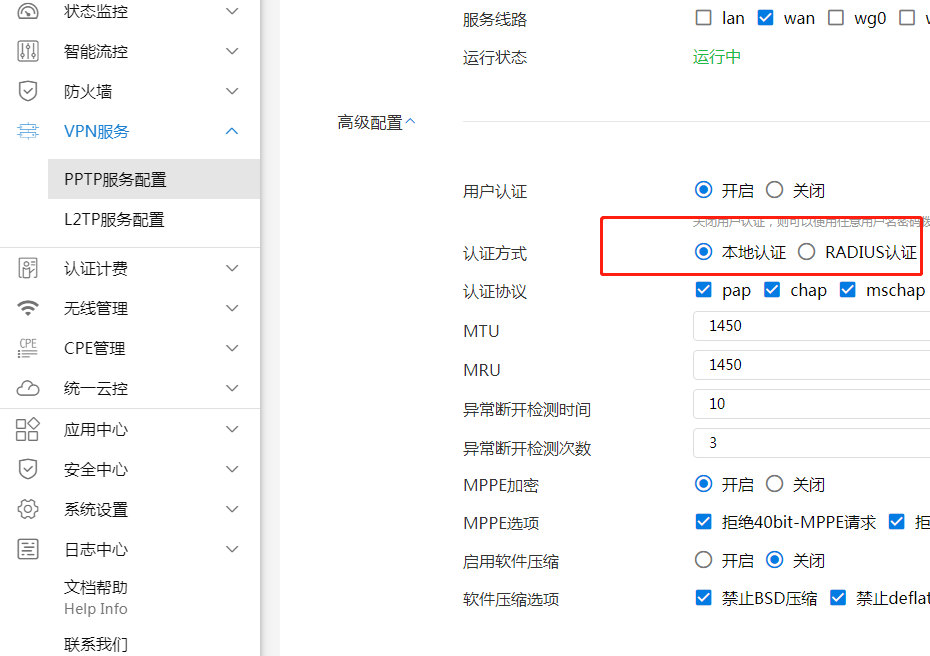The height and width of the screenshot is (656, 930).
Task: Click the VPN服务 icon in sidebar
Action: pyautogui.click(x=28, y=131)
